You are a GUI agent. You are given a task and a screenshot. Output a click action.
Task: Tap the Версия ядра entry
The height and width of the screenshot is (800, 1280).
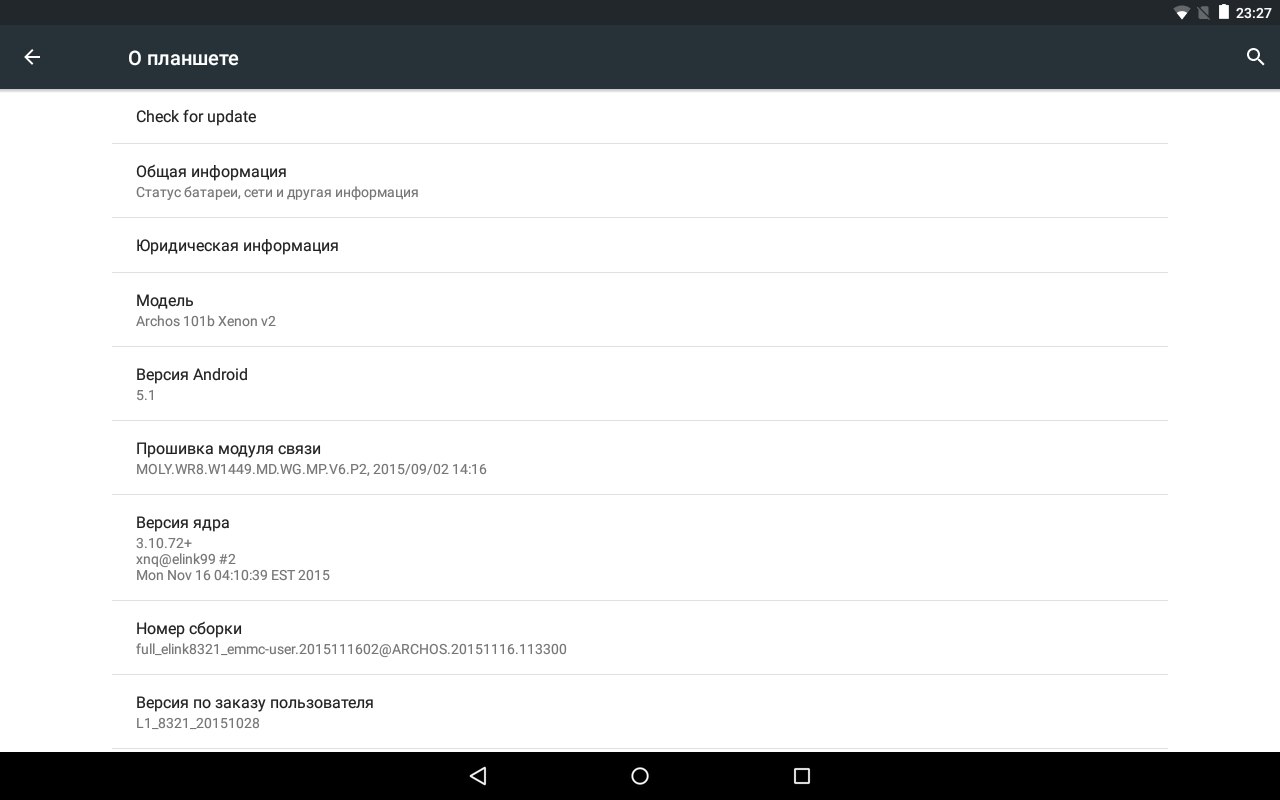(x=640, y=548)
